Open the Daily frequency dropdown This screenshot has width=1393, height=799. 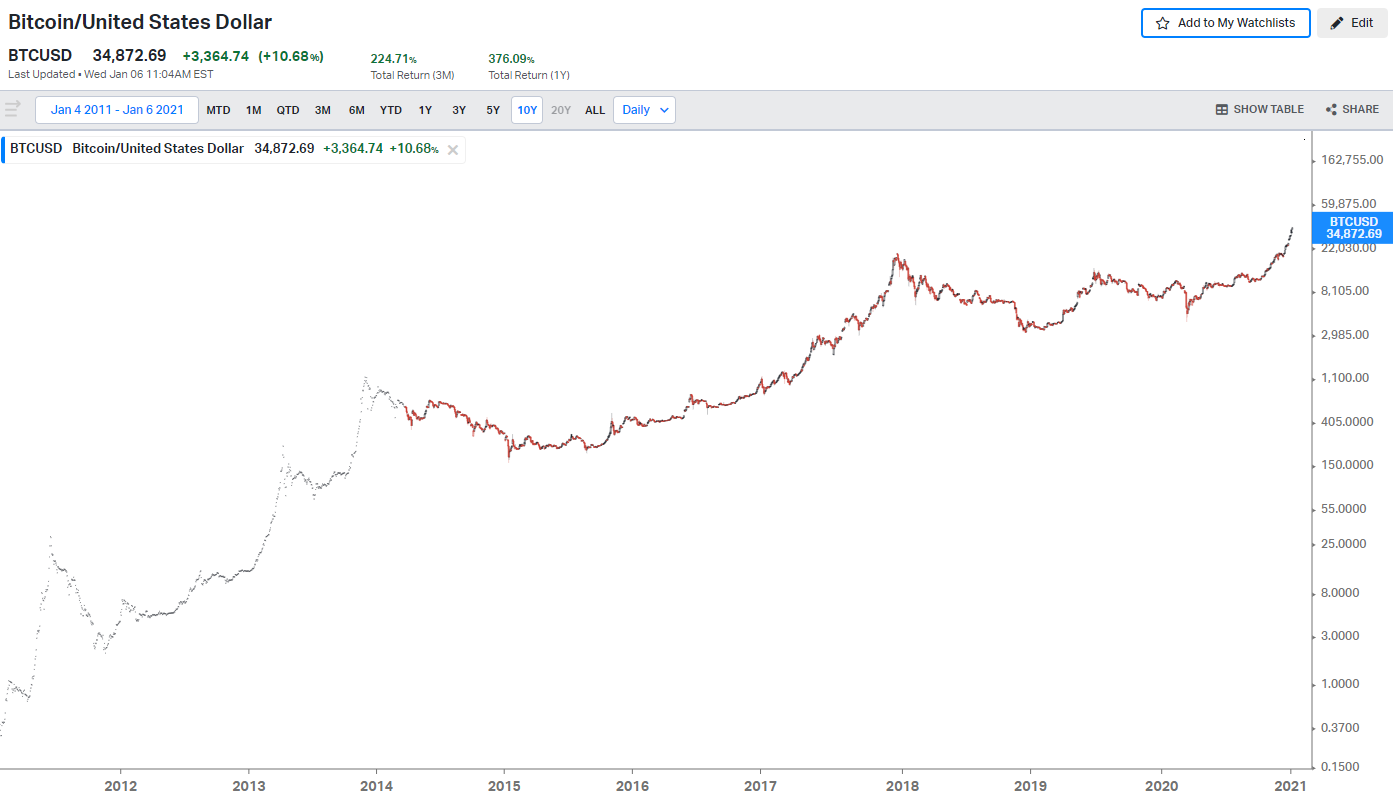(644, 110)
